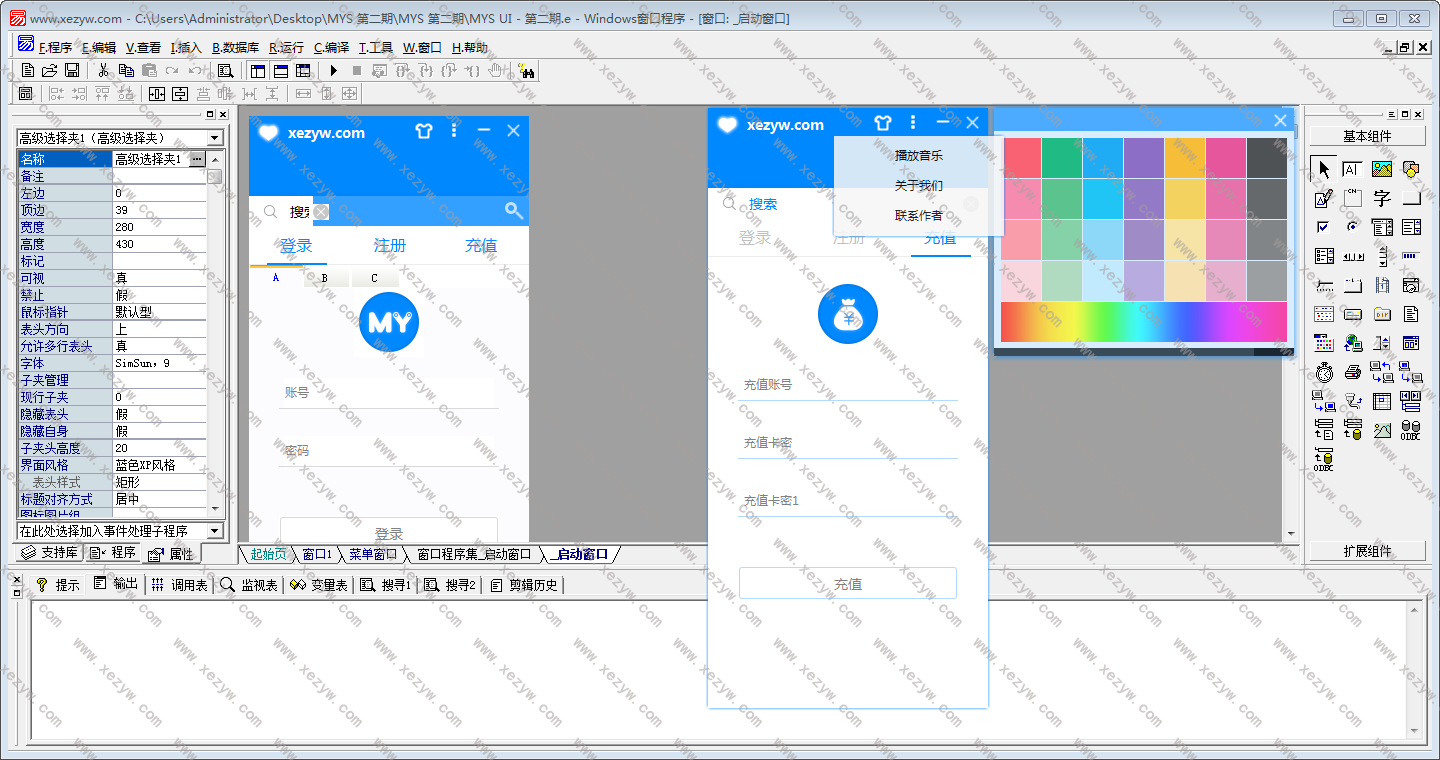Switch to the 窗口1 document tab
The width and height of the screenshot is (1440, 760).
pos(317,554)
